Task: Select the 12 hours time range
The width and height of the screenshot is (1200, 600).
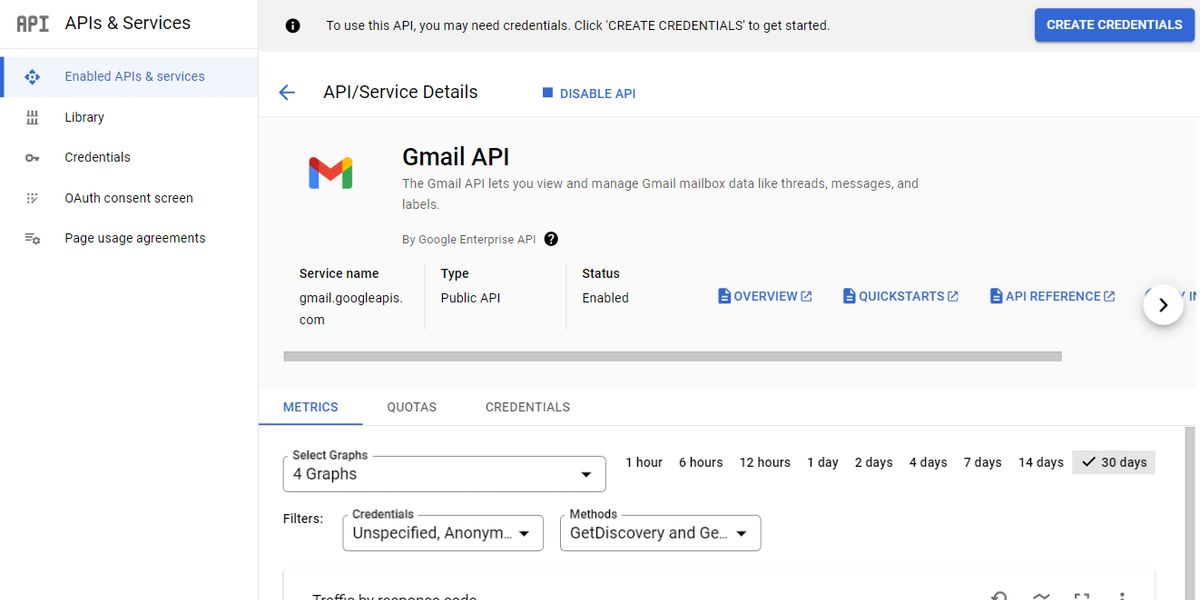Action: click(765, 462)
